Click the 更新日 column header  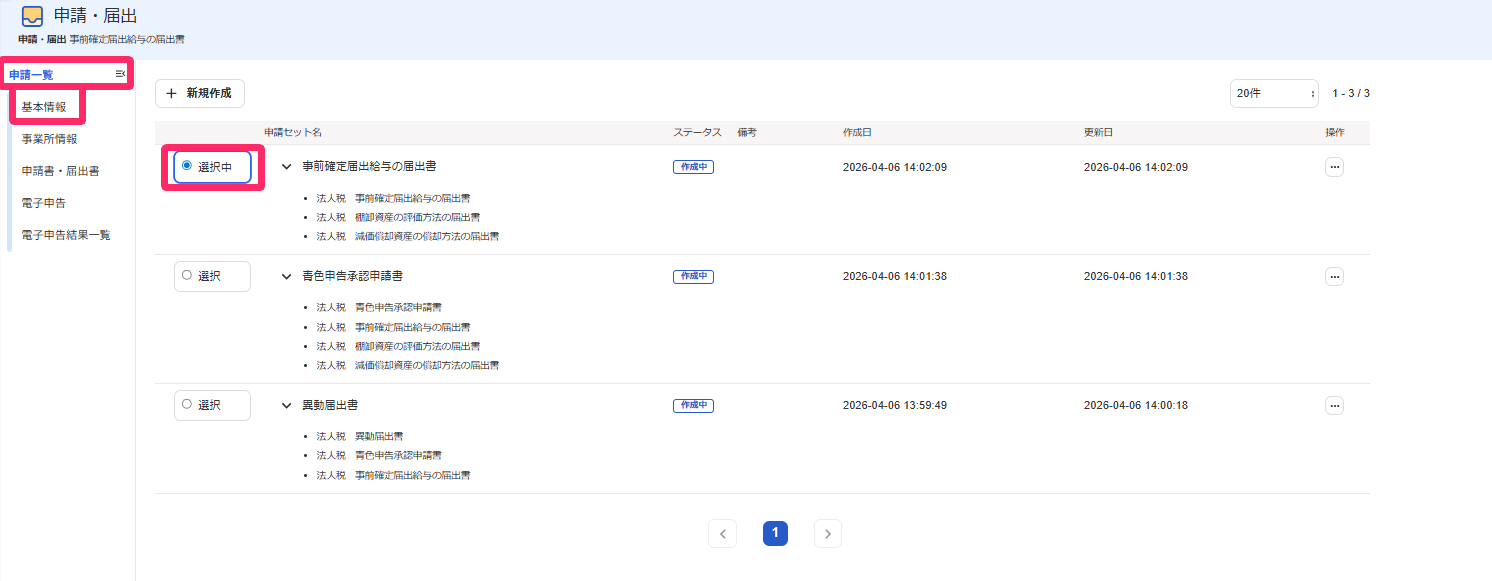(1099, 133)
